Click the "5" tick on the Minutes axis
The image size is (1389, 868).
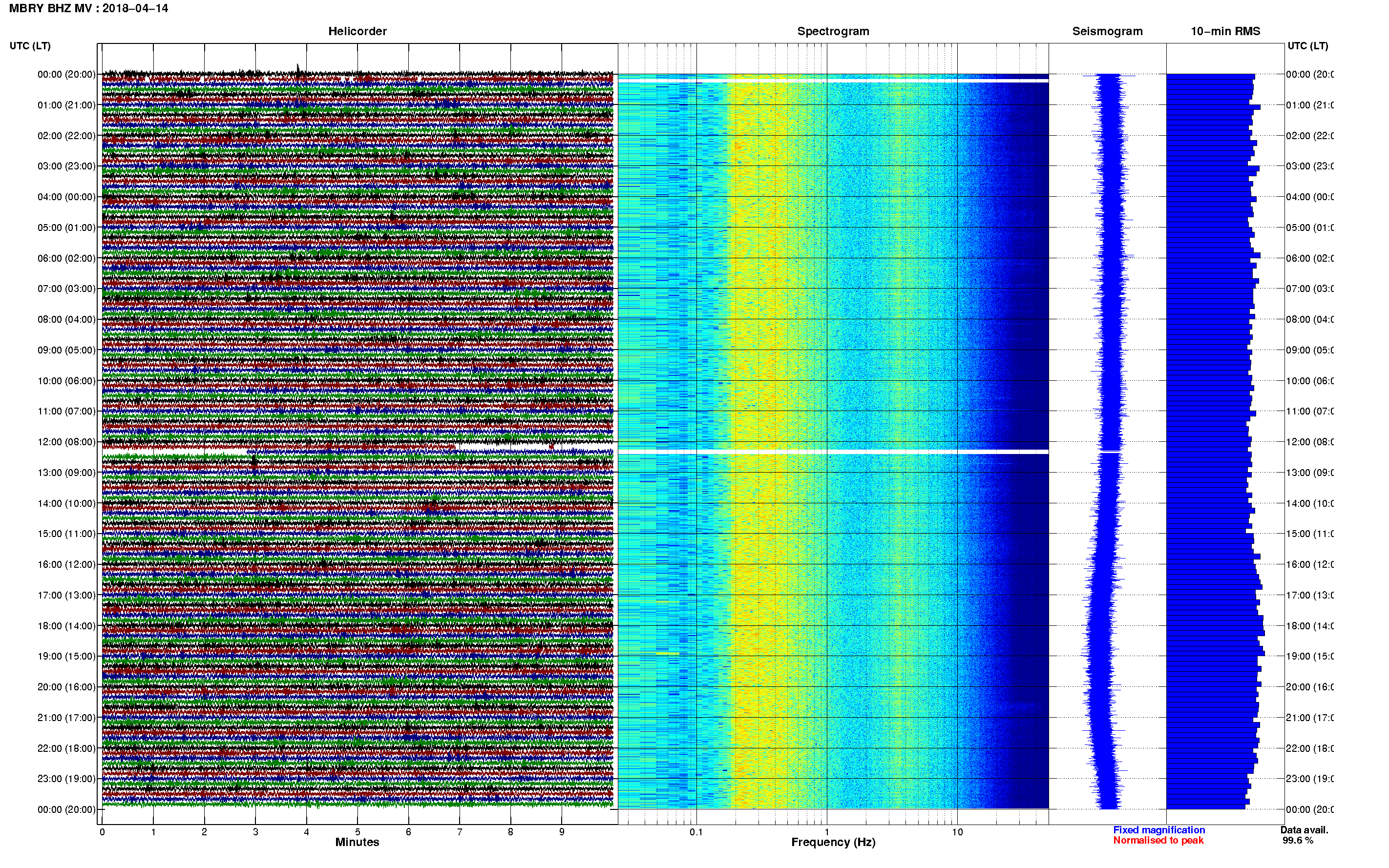(x=358, y=832)
